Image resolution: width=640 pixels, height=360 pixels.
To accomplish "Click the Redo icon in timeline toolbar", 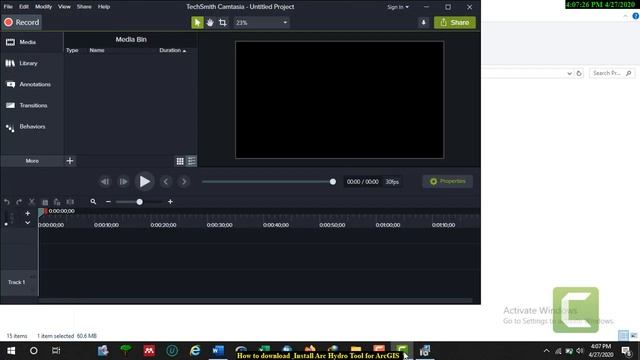I will (x=19, y=202).
